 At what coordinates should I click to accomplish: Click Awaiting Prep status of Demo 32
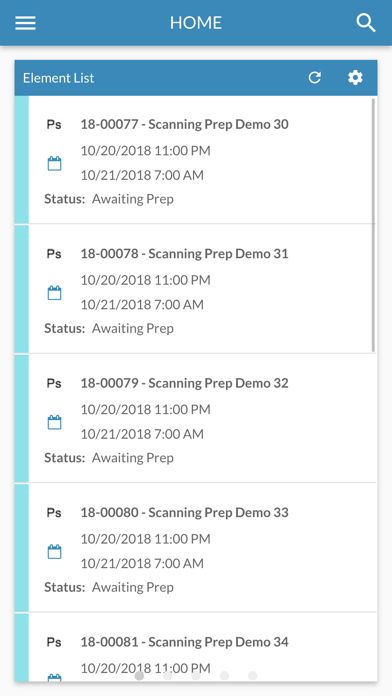(x=133, y=458)
